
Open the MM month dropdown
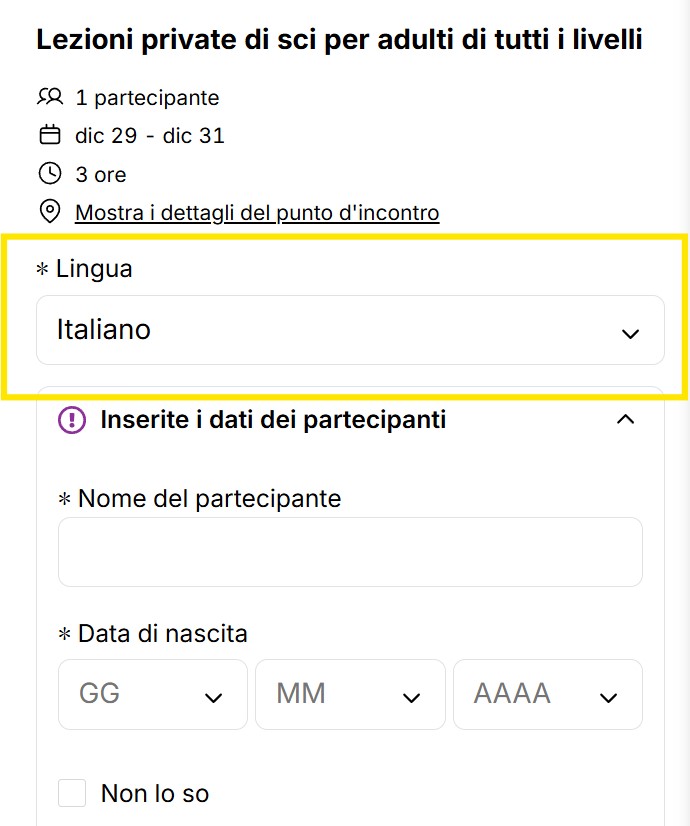click(349, 695)
